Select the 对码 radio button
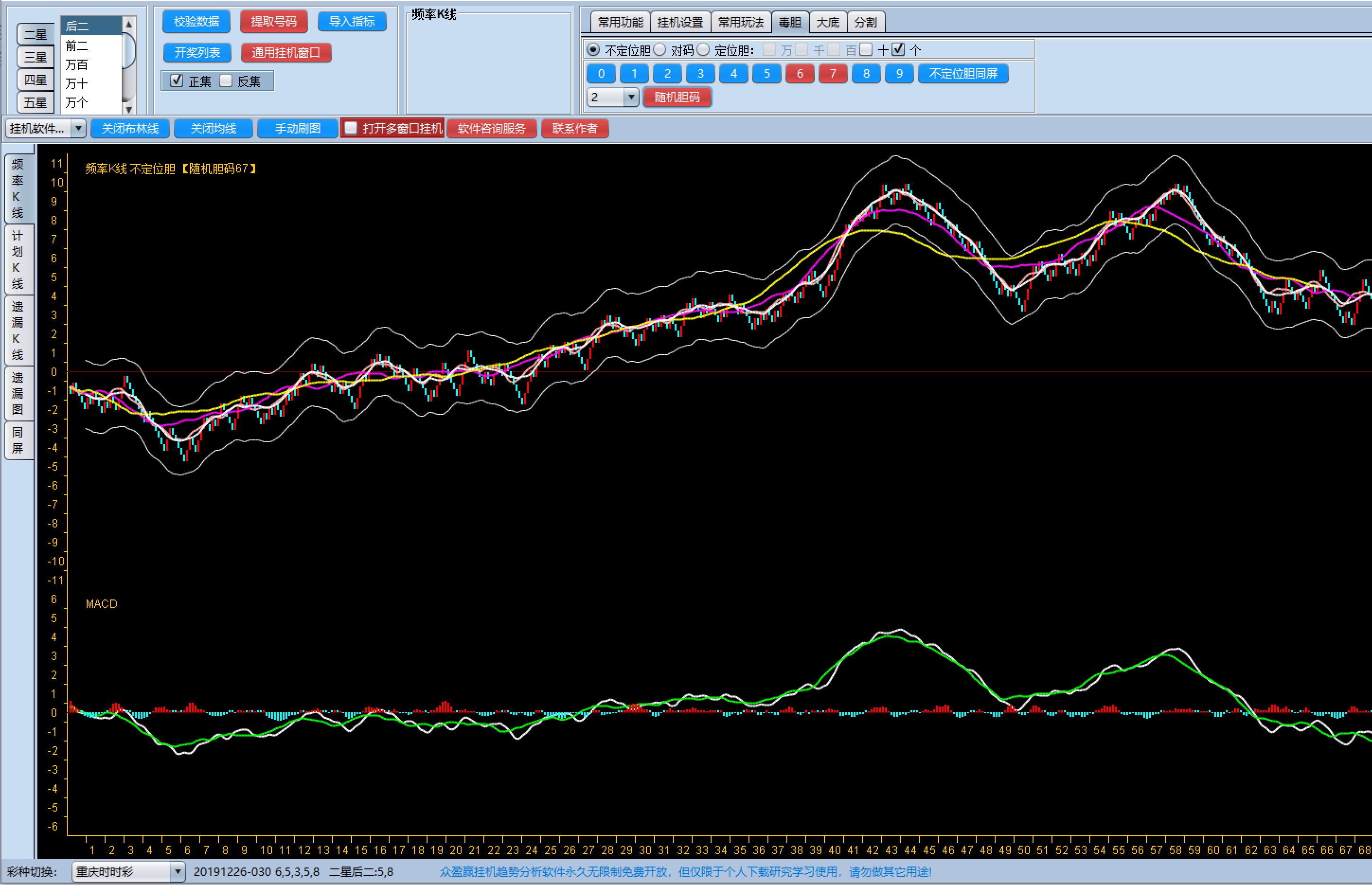Image resolution: width=1372 pixels, height=885 pixels. pos(660,50)
